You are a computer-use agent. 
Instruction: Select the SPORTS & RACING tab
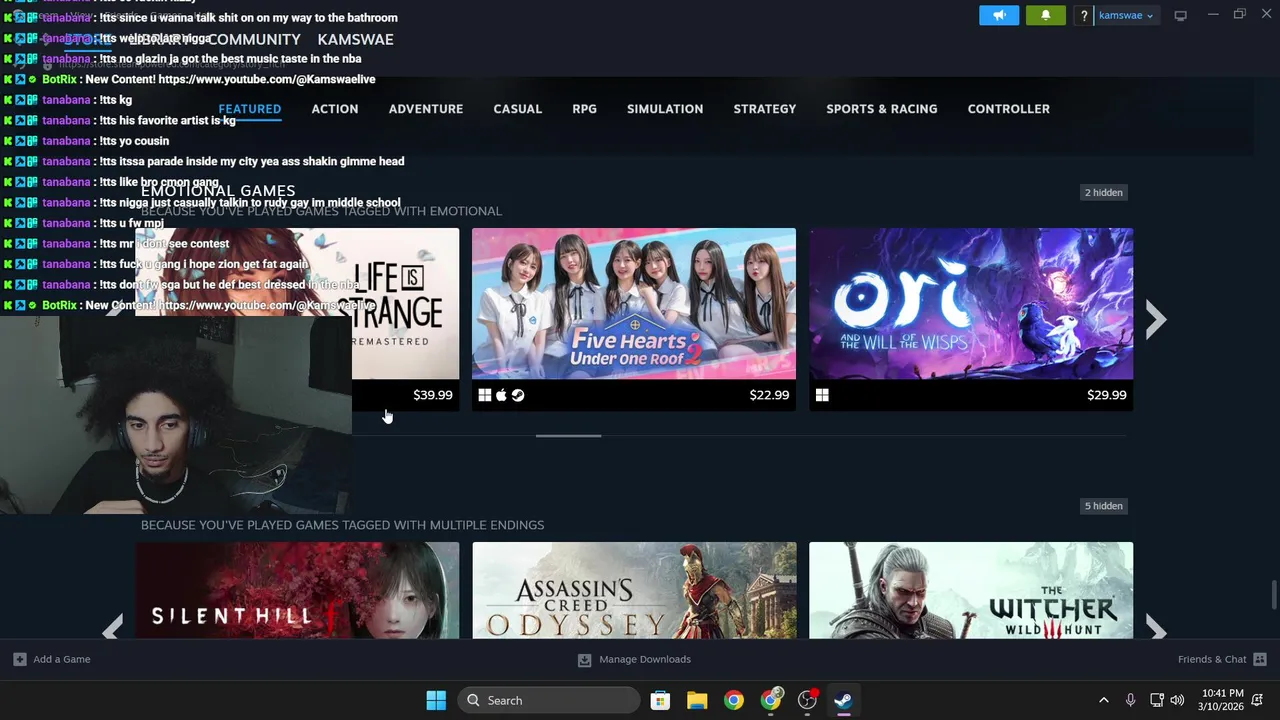[x=882, y=109]
